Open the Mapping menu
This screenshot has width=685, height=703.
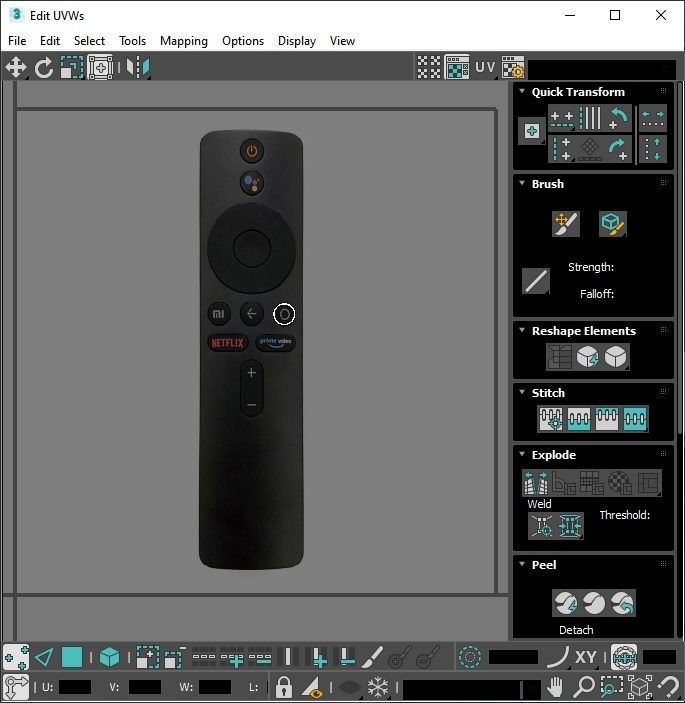[x=184, y=41]
